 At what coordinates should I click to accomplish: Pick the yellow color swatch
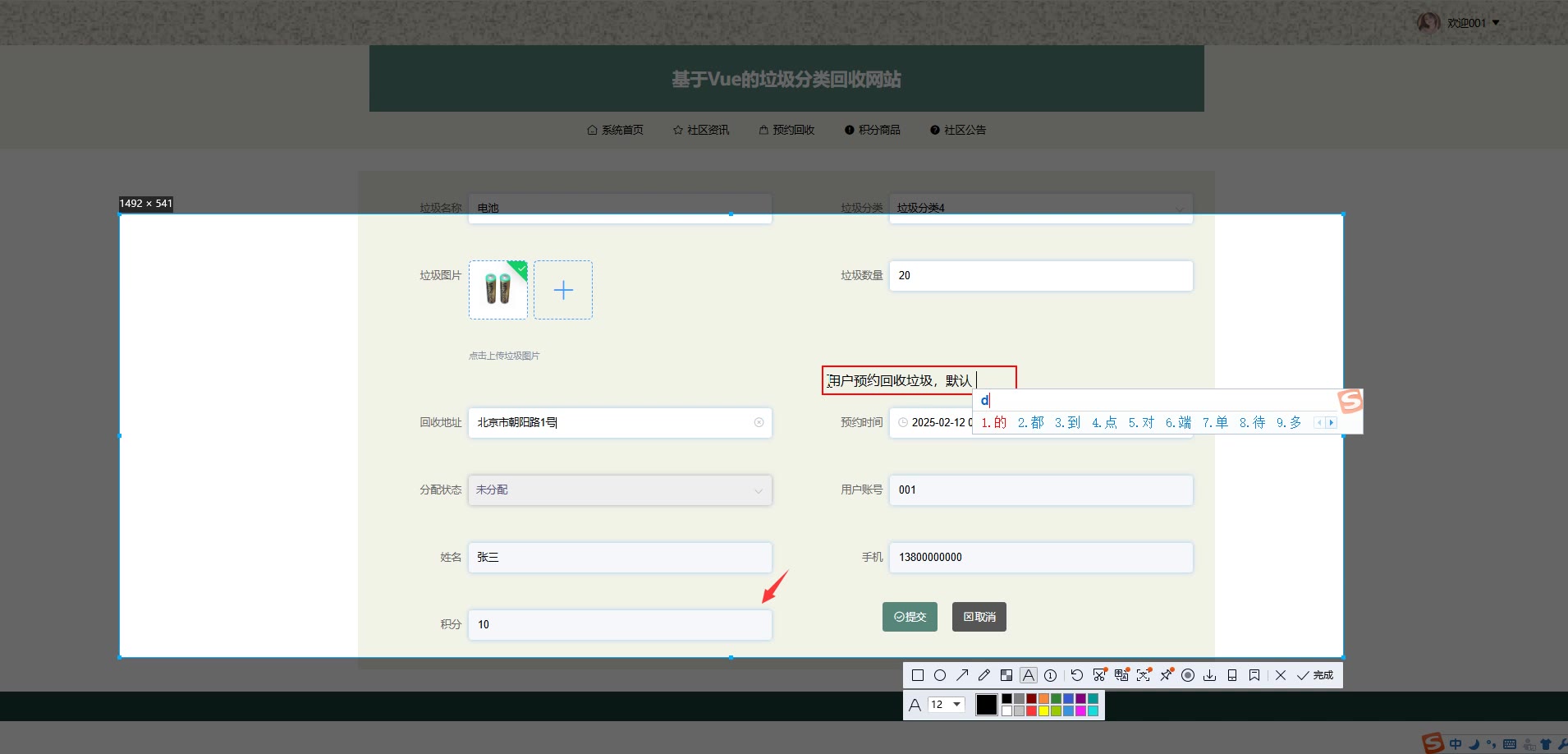pyautogui.click(x=1043, y=711)
